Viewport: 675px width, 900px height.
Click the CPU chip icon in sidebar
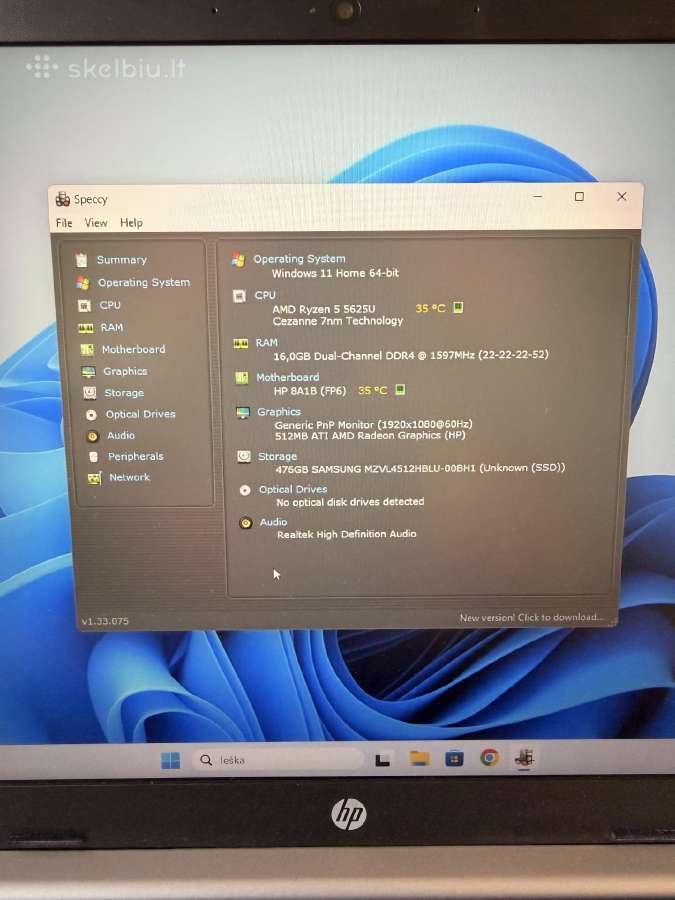[x=84, y=305]
